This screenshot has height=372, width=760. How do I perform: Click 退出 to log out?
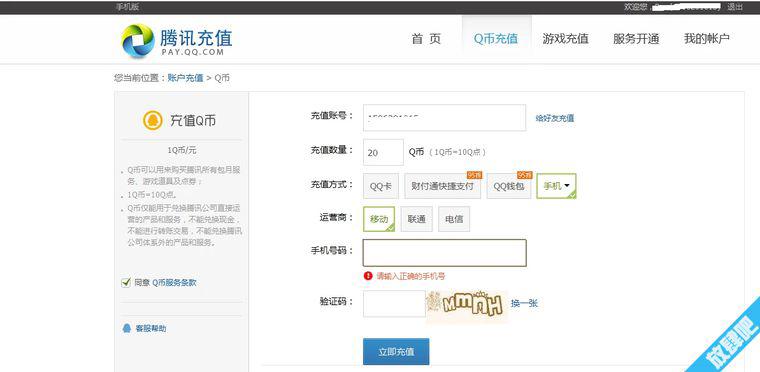coord(735,7)
